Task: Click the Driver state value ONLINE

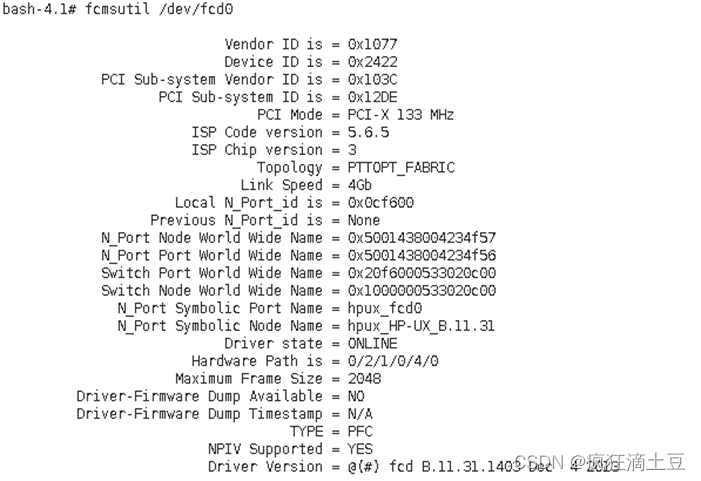Action: point(372,344)
